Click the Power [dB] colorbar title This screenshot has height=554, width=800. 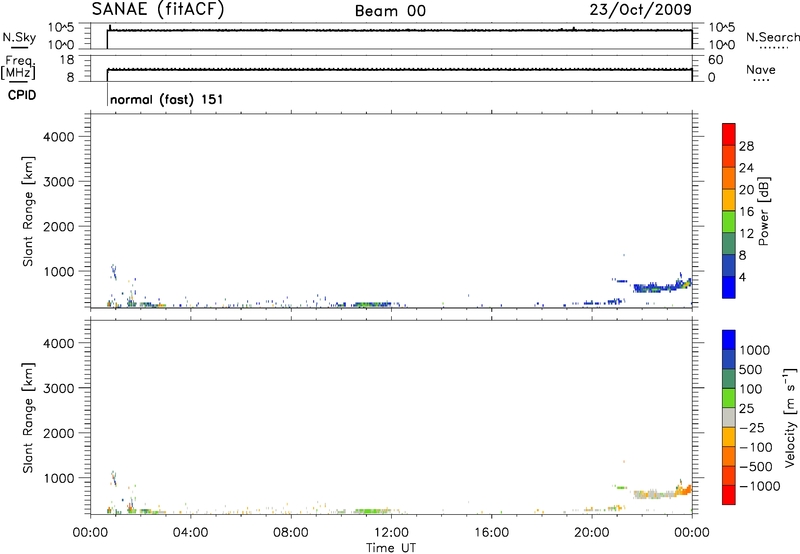763,211
